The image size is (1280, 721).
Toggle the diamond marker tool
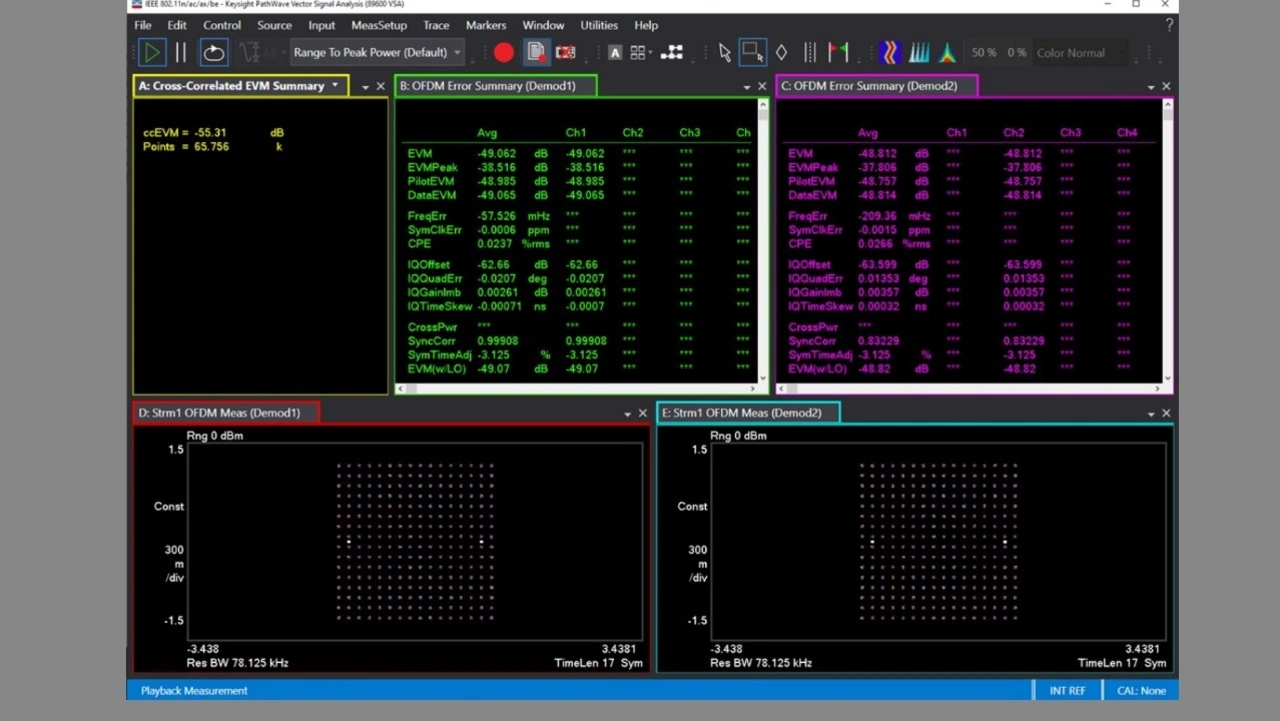point(782,53)
